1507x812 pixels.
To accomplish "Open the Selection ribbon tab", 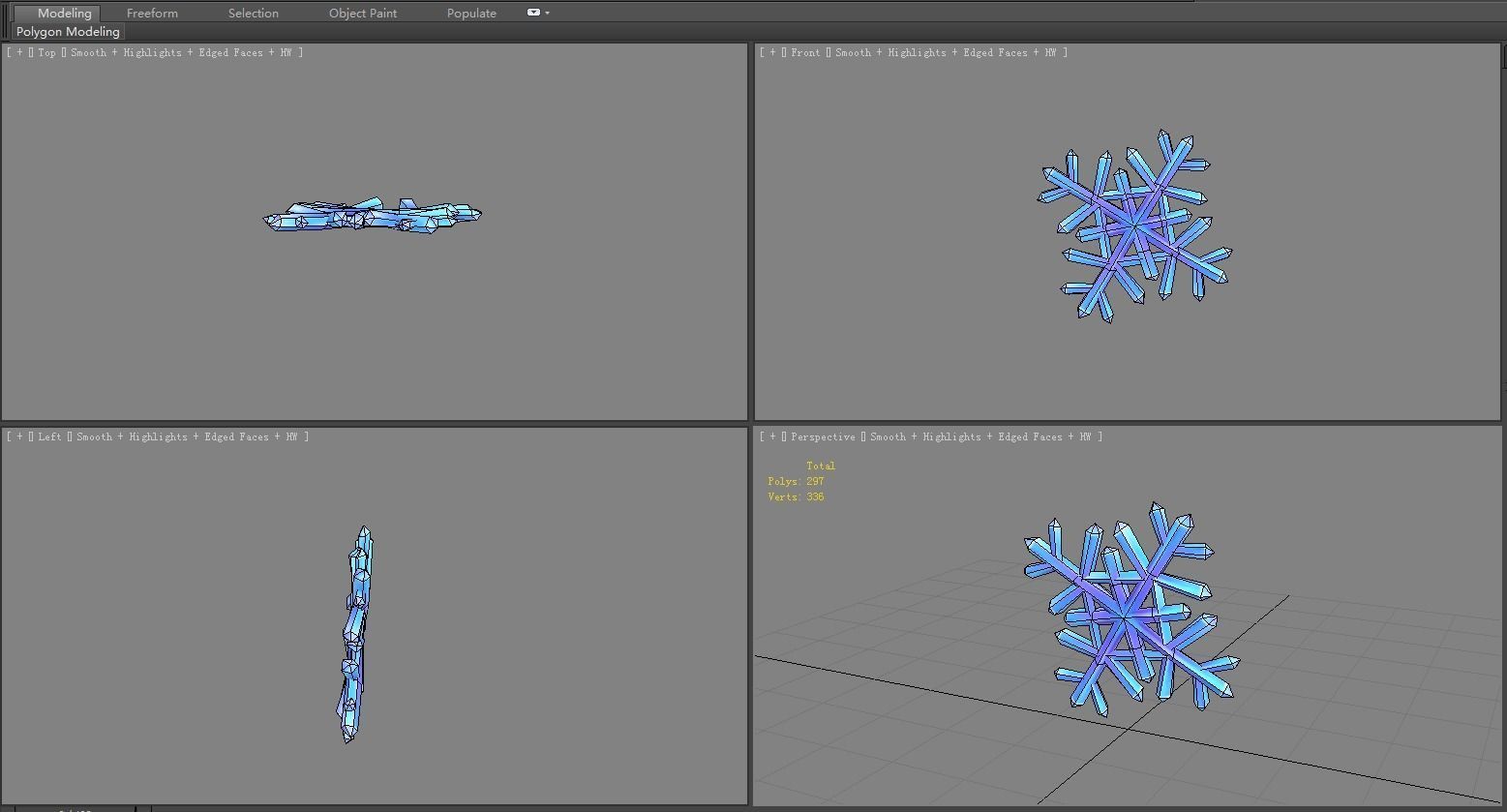I will (254, 13).
